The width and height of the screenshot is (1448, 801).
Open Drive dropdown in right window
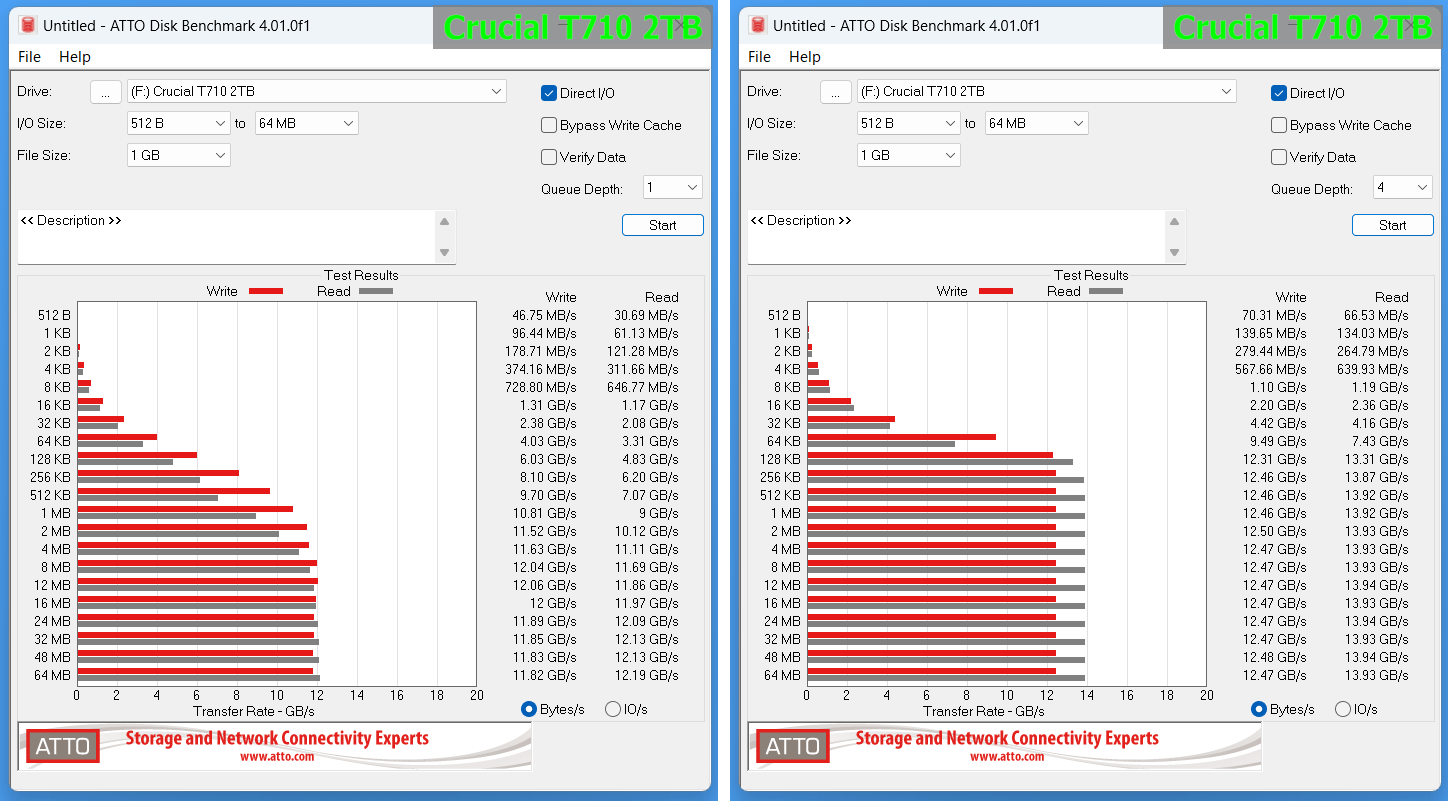coord(1047,91)
